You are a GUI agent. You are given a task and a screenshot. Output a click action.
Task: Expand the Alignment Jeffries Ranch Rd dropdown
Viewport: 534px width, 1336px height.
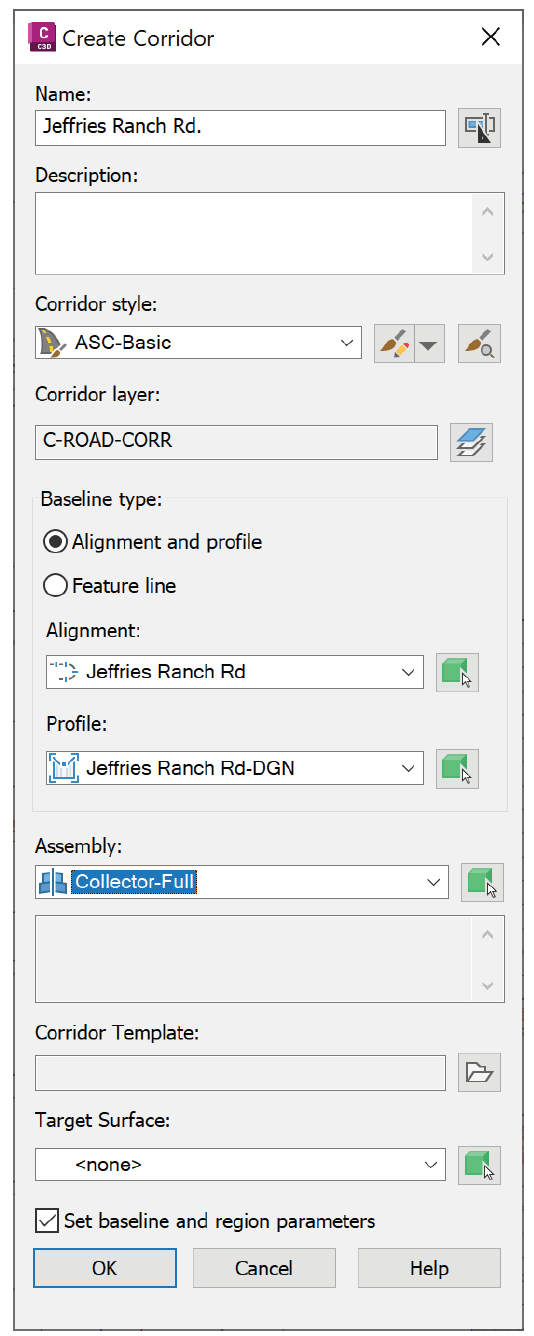tap(235, 672)
